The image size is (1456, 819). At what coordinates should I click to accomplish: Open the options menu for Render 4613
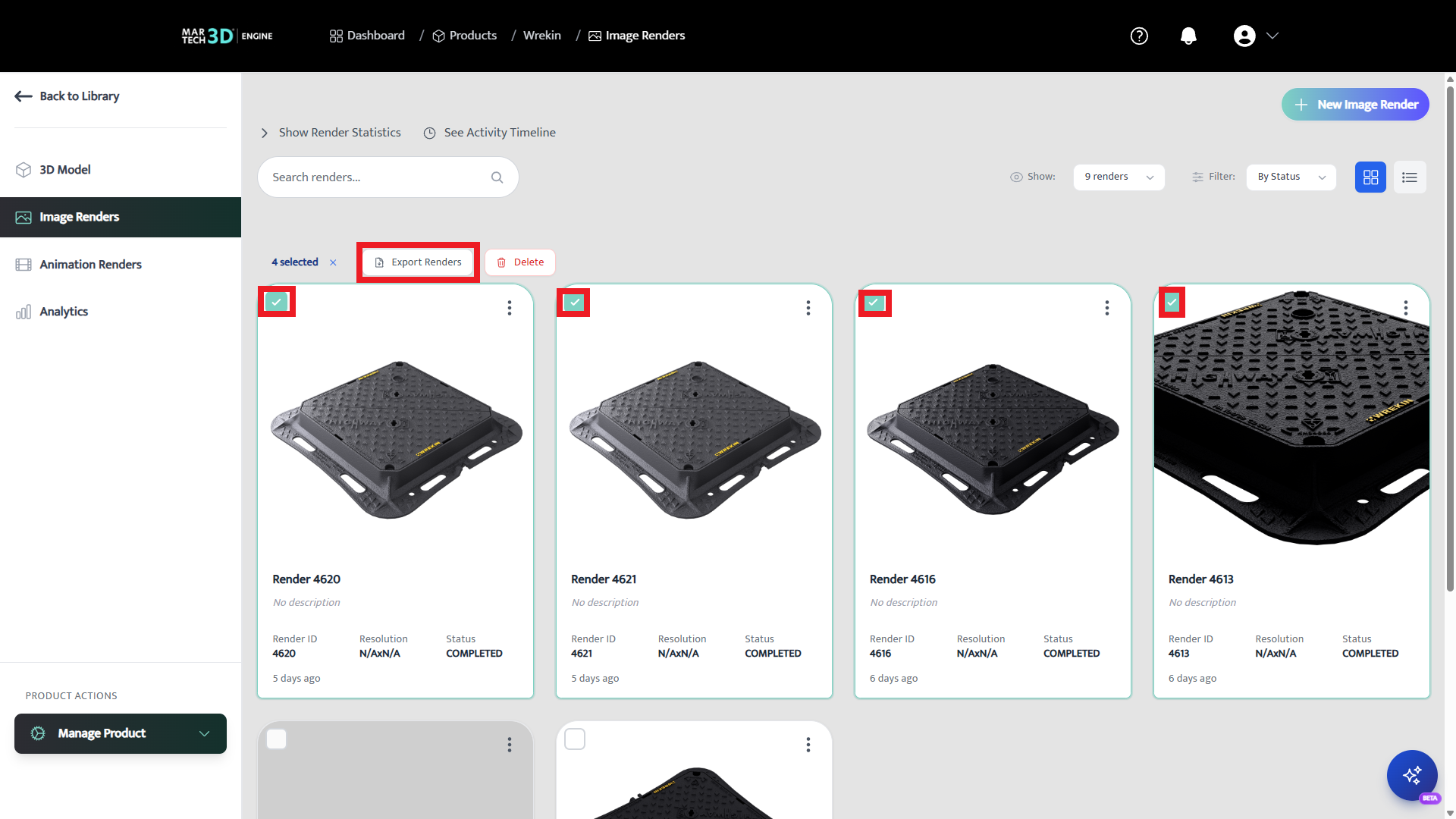click(1406, 308)
